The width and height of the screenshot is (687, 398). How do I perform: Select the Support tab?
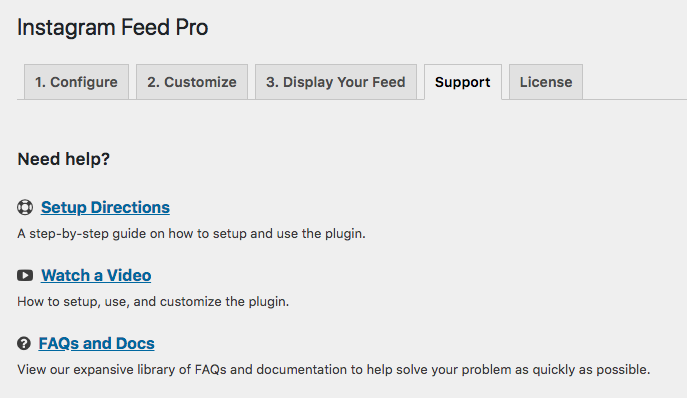tap(463, 82)
